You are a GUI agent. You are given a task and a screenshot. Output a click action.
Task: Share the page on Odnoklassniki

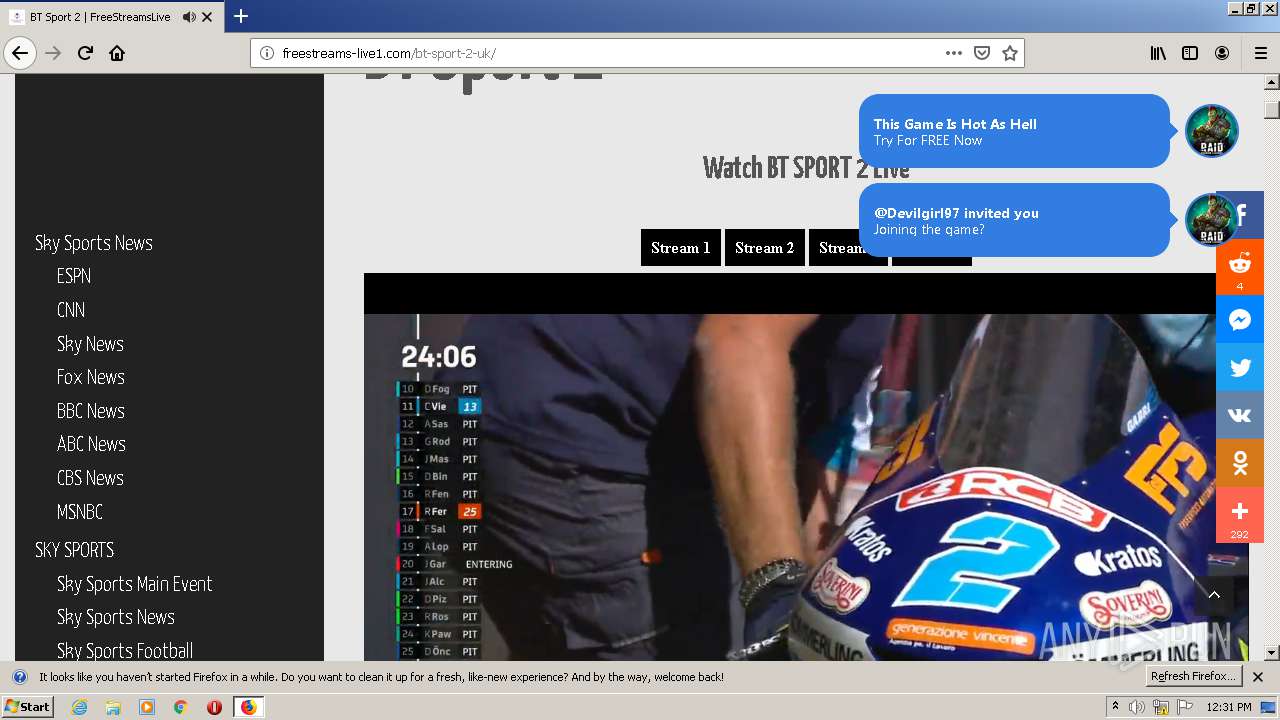[x=1240, y=464]
